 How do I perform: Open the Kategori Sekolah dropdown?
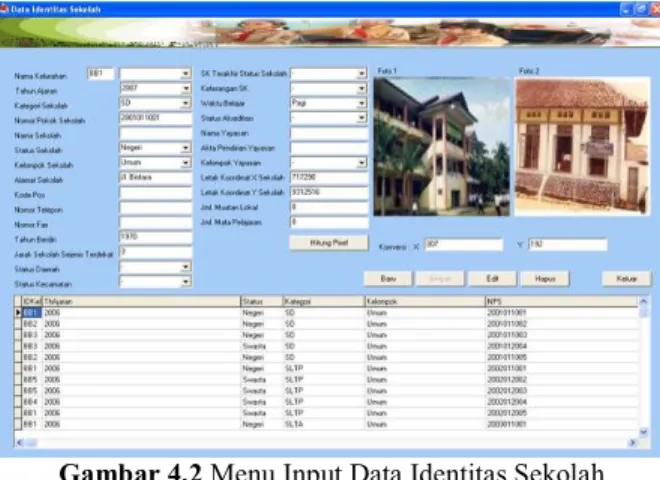[x=185, y=103]
